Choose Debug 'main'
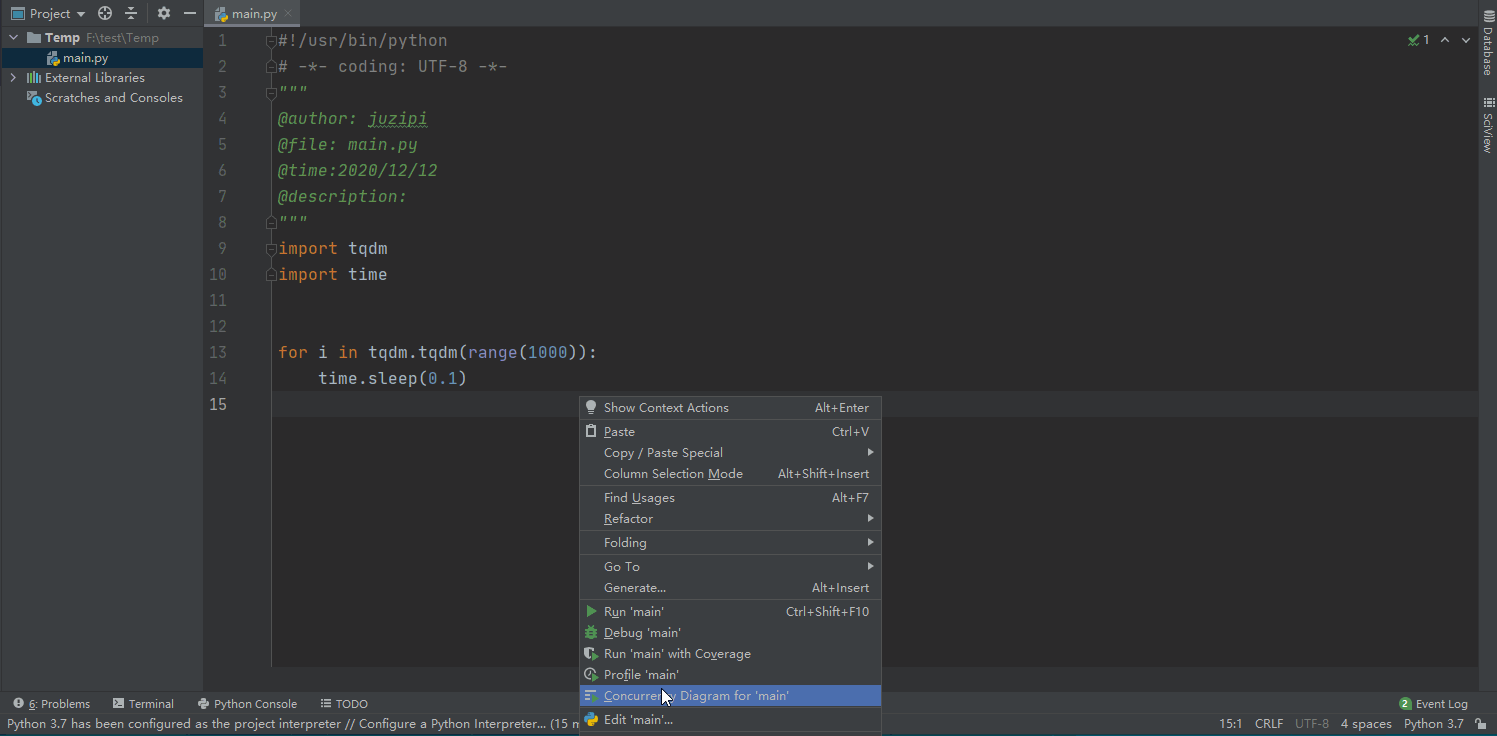Screen dimensions: 1497x736 (x=730, y=633)
